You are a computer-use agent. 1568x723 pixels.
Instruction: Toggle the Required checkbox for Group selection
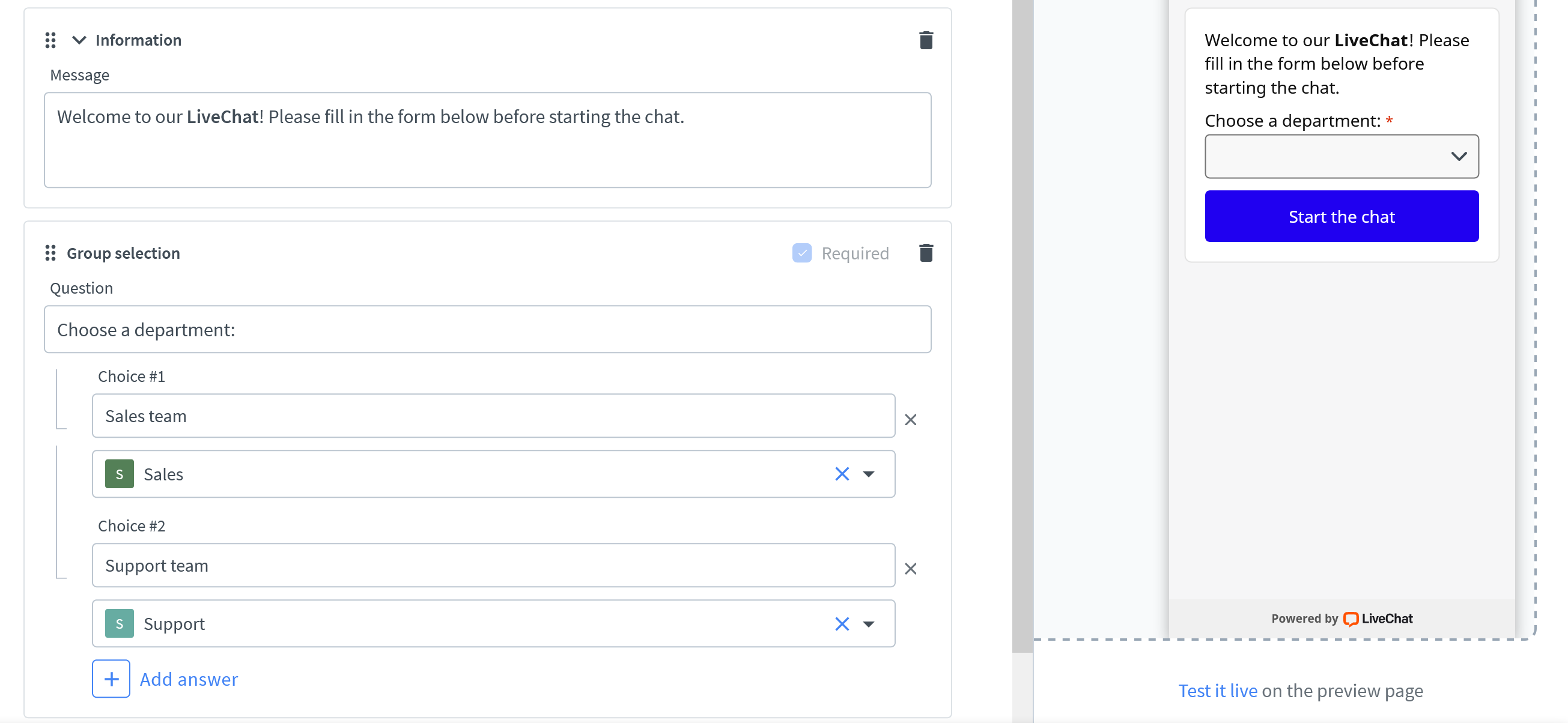[x=801, y=253]
